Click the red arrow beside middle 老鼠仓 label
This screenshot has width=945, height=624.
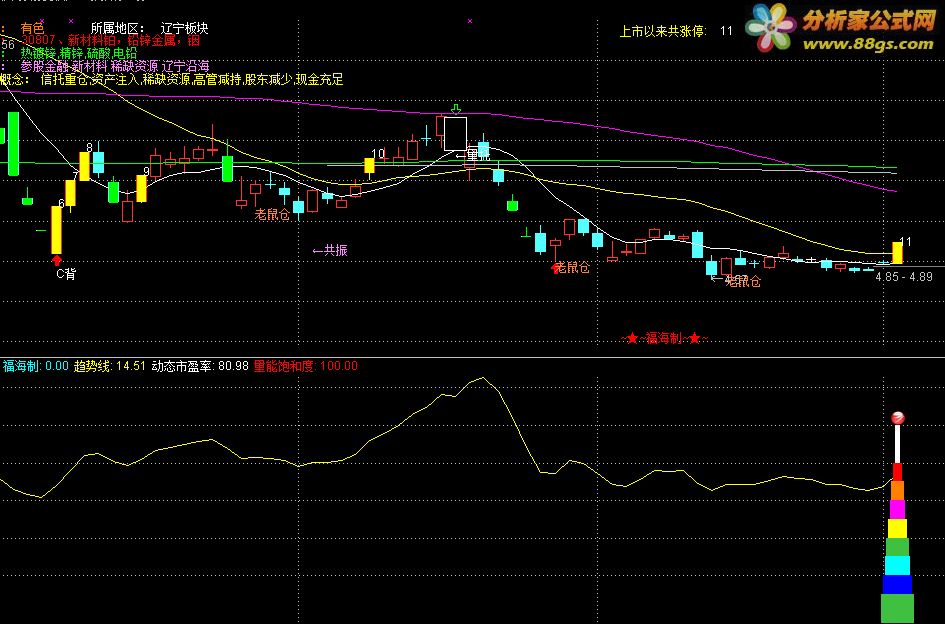point(556,268)
